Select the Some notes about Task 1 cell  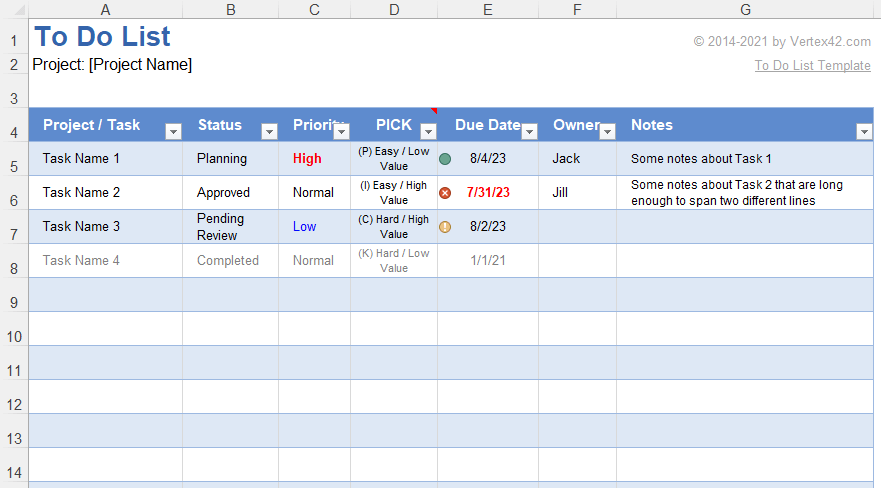click(x=745, y=158)
